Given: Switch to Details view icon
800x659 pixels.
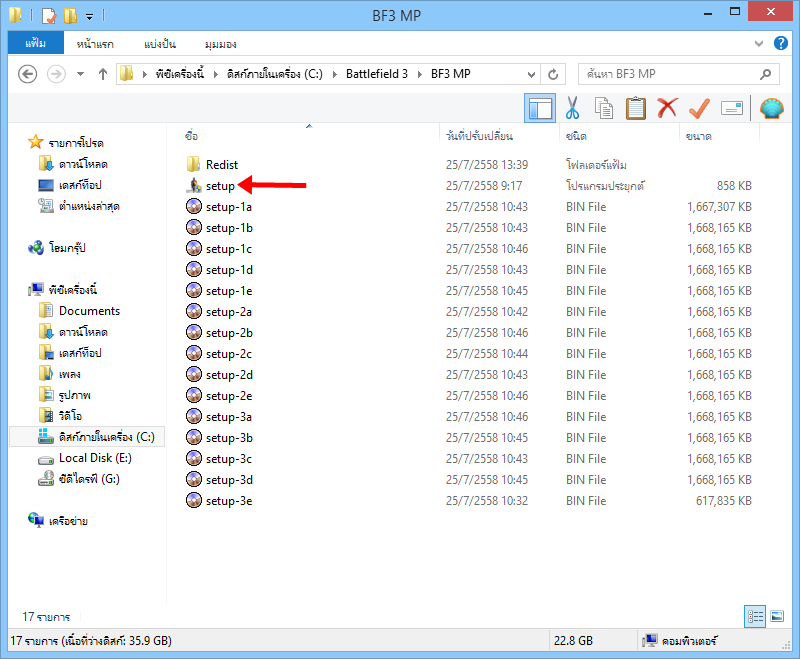Looking at the screenshot, I should pos(755,617).
